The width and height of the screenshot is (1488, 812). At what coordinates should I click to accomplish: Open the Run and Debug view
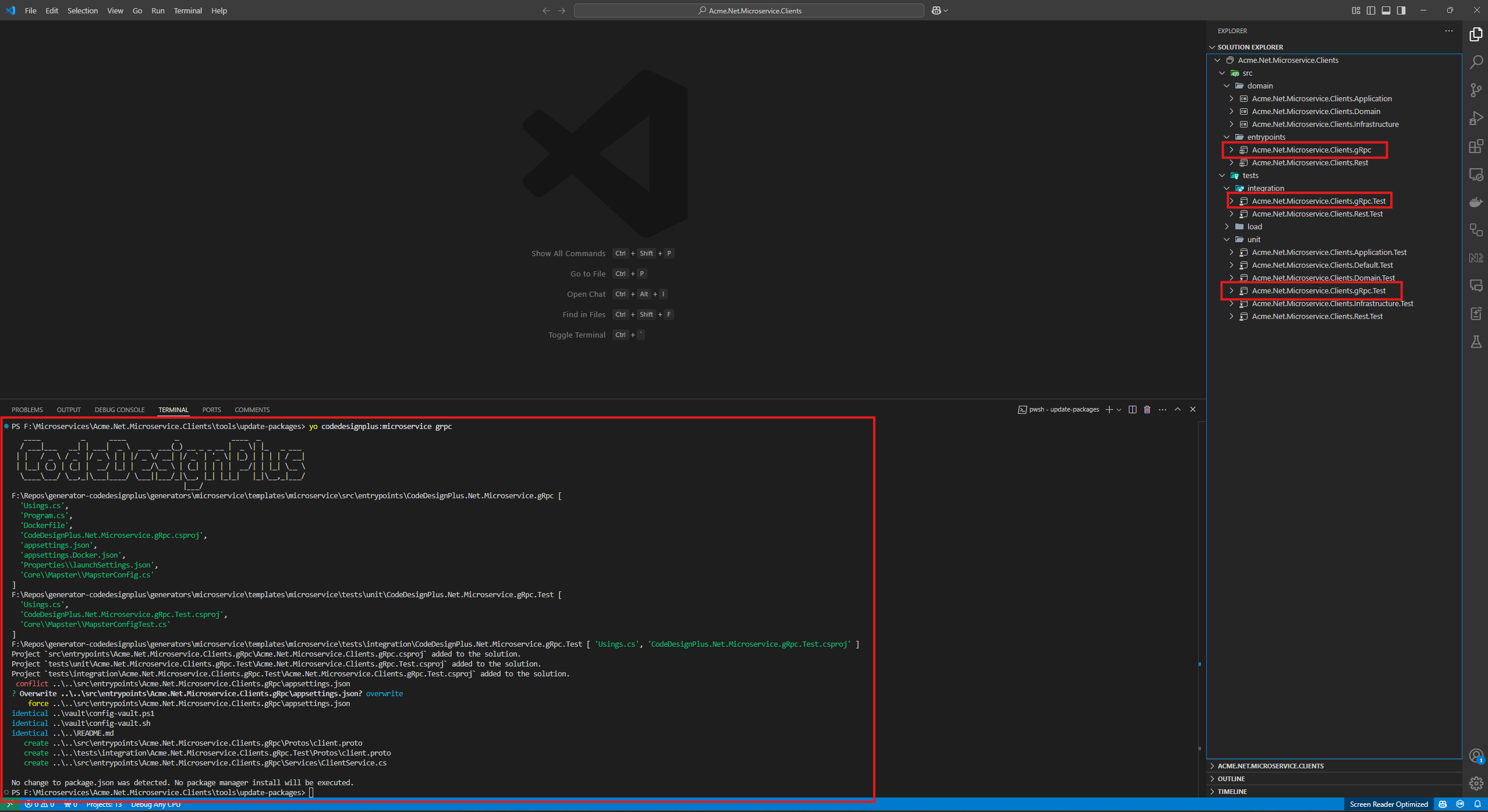[1476, 118]
